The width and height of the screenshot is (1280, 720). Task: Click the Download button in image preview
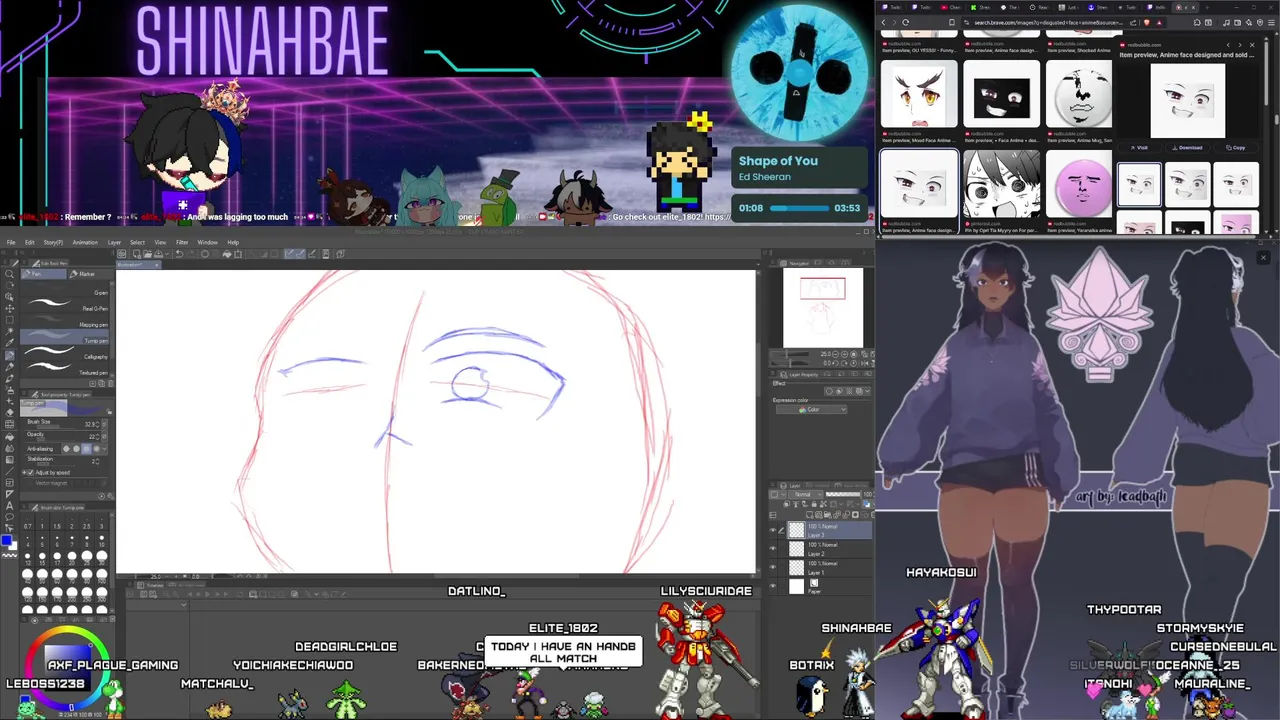1188,147
